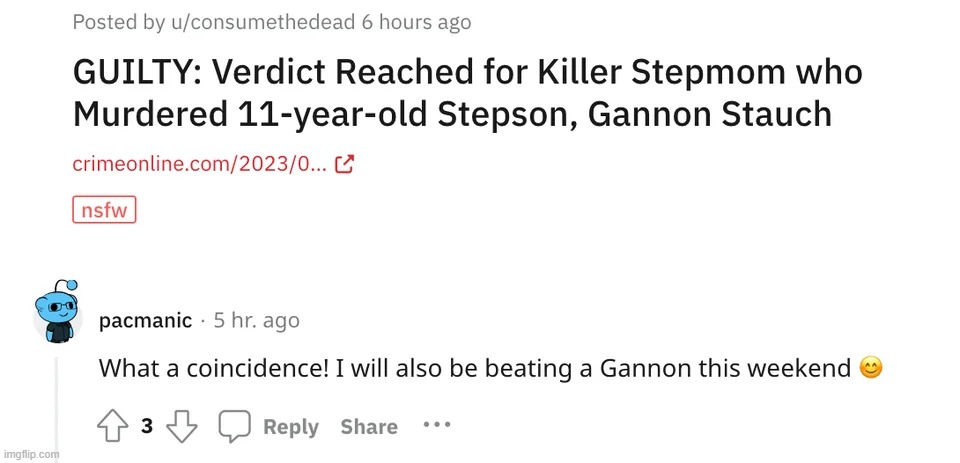This screenshot has width=960, height=463.
Task: Visit the crimeonline.com article link
Action: tap(200, 164)
